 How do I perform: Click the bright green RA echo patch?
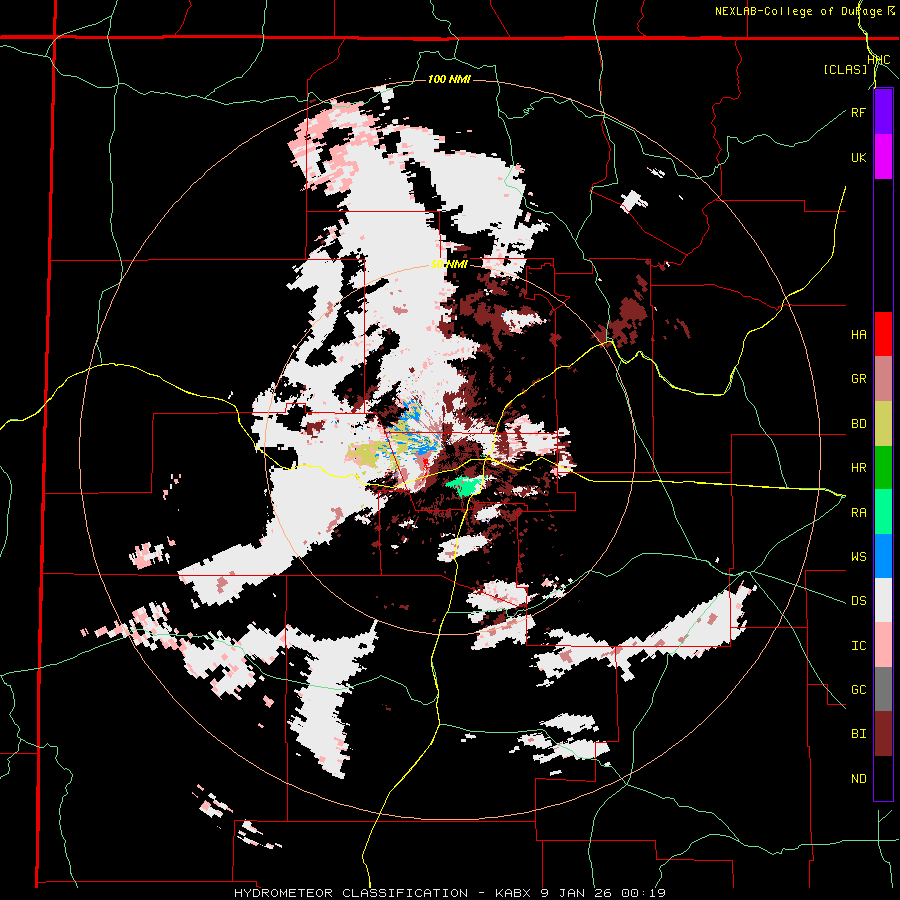pyautogui.click(x=465, y=486)
